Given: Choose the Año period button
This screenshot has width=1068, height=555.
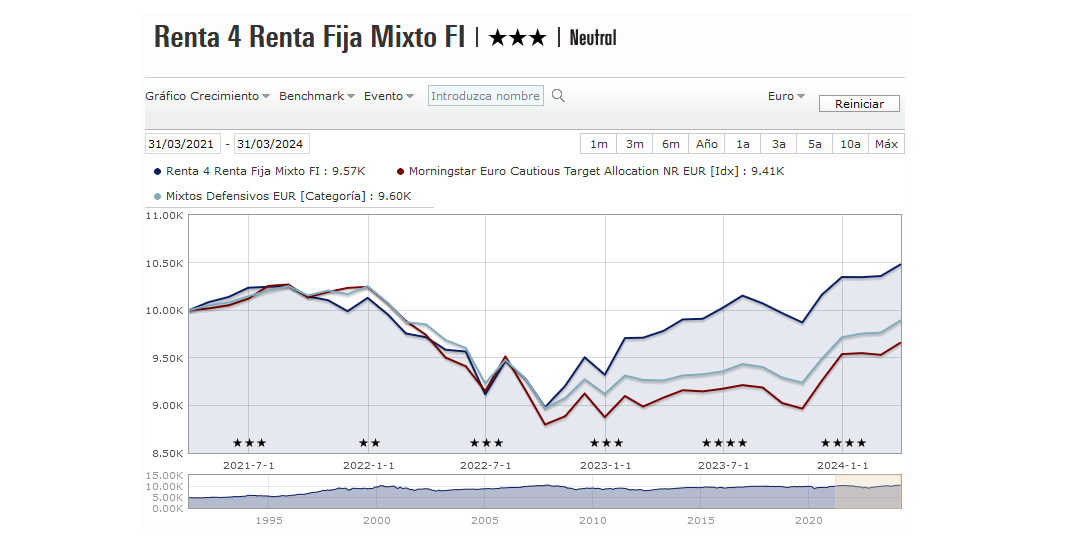Looking at the screenshot, I should point(706,144).
